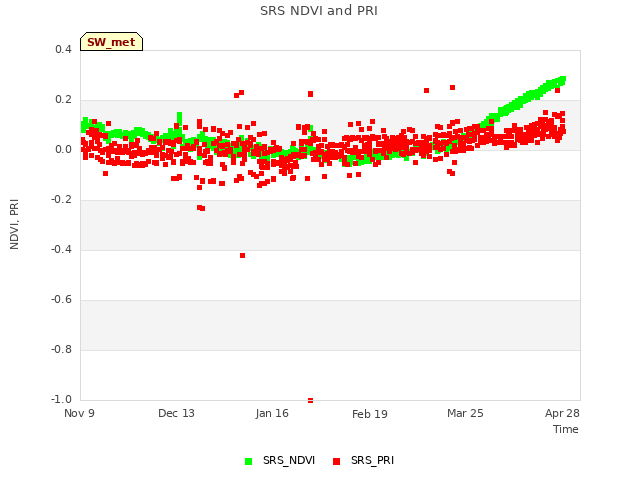The width and height of the screenshot is (640, 480).
Task: Click the red SRS_PRI legend marker
Action: (336, 461)
